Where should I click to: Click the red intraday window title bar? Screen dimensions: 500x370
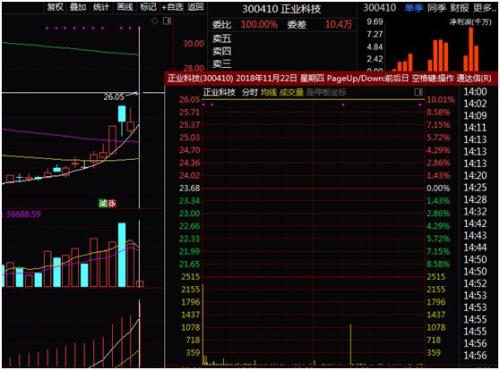(x=331, y=78)
